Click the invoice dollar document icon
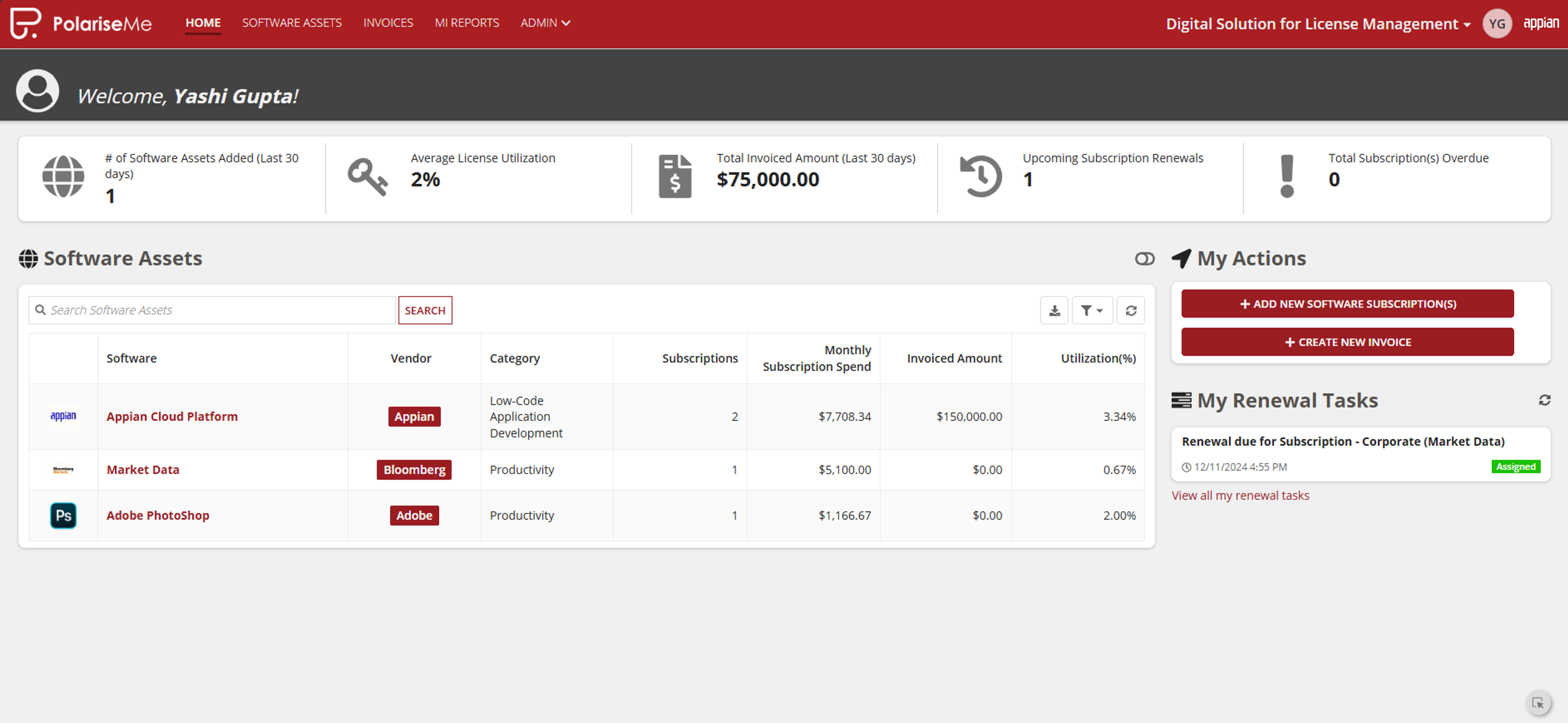 pos(675,176)
